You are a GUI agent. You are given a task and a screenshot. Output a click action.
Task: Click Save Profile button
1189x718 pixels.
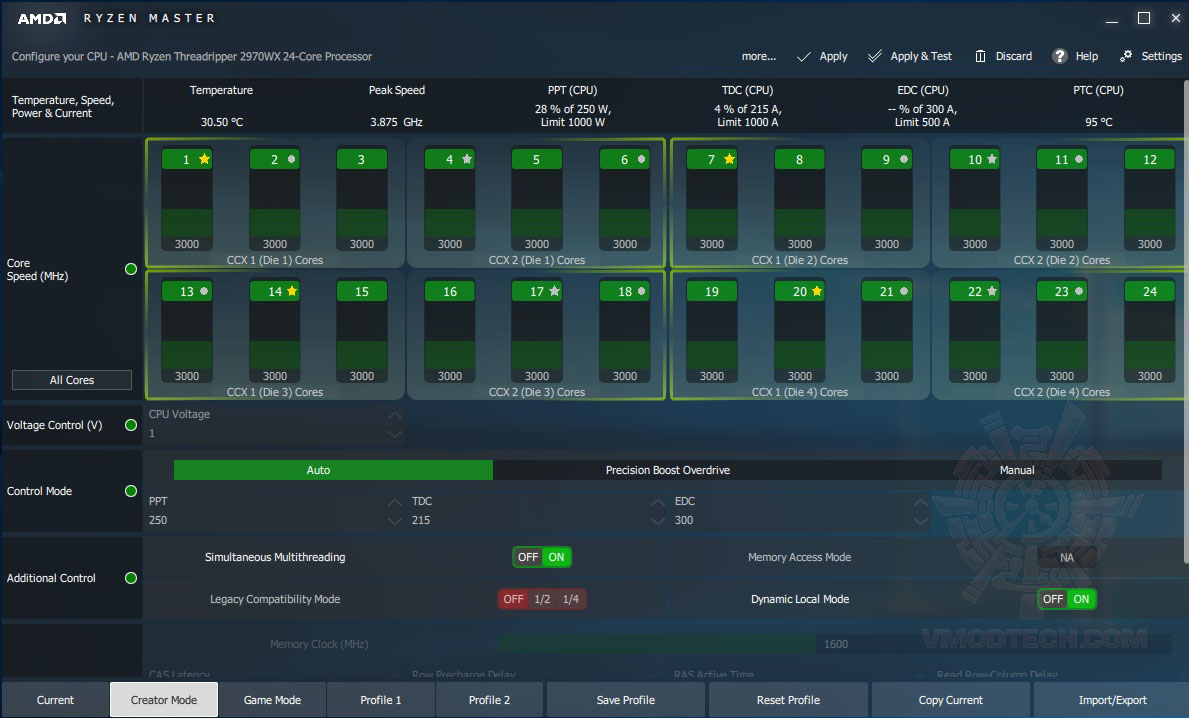pyautogui.click(x=626, y=700)
